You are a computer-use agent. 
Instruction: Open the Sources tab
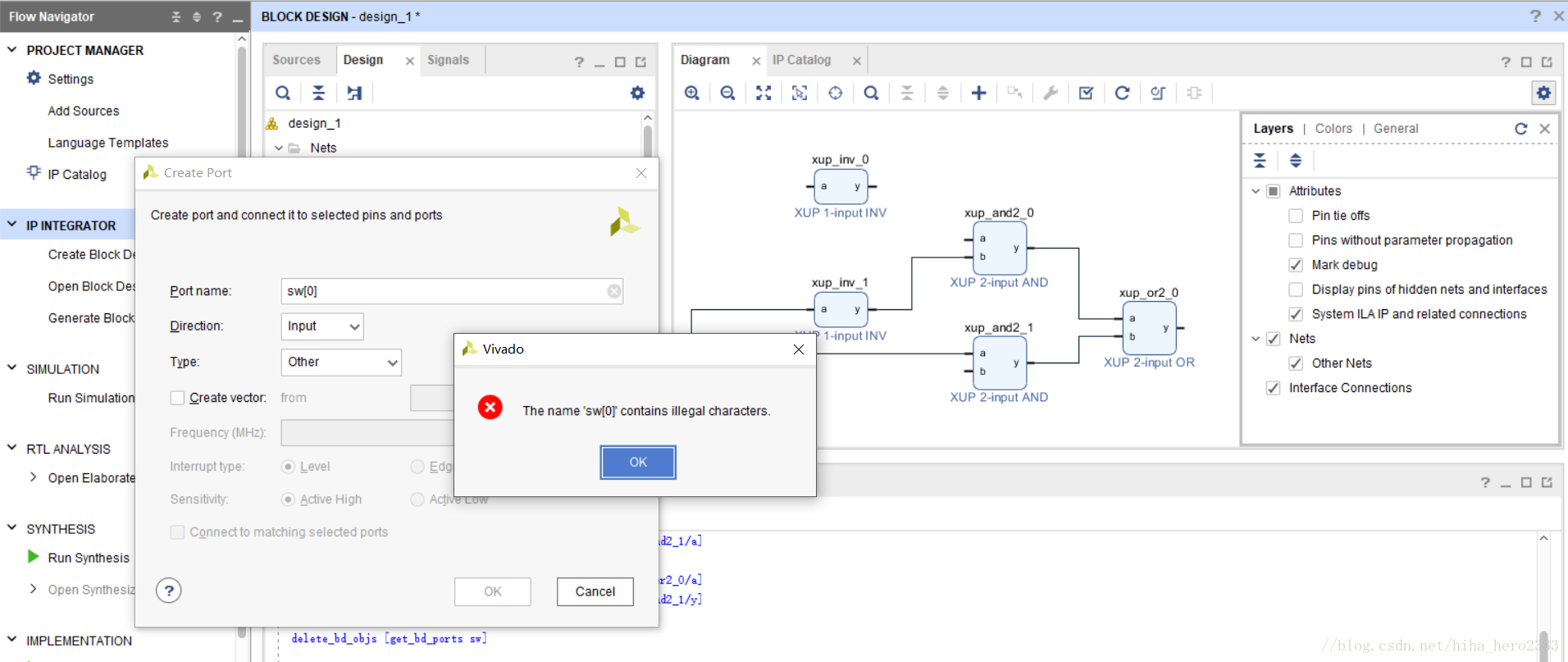(x=296, y=60)
